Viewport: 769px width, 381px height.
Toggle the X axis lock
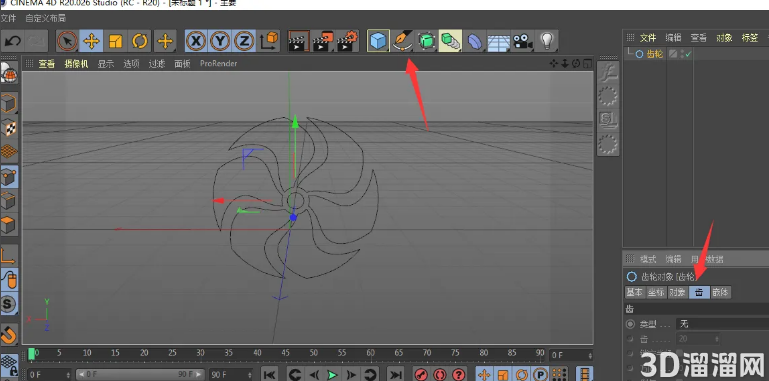[x=196, y=41]
